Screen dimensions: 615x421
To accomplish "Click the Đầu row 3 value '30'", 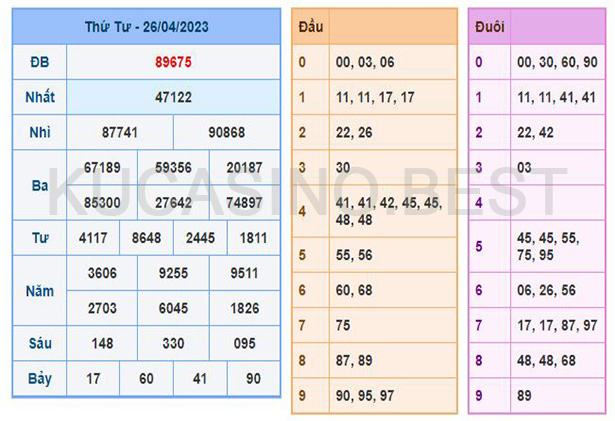I will [x=343, y=168].
